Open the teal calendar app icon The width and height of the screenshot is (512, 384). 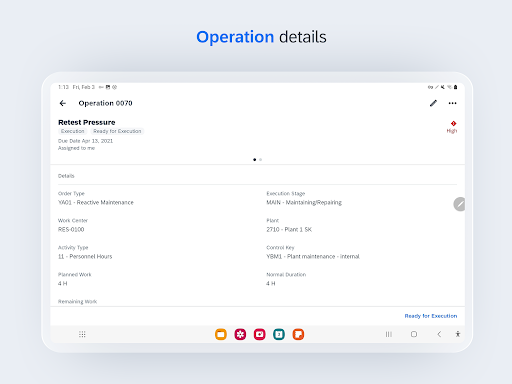tap(279, 334)
